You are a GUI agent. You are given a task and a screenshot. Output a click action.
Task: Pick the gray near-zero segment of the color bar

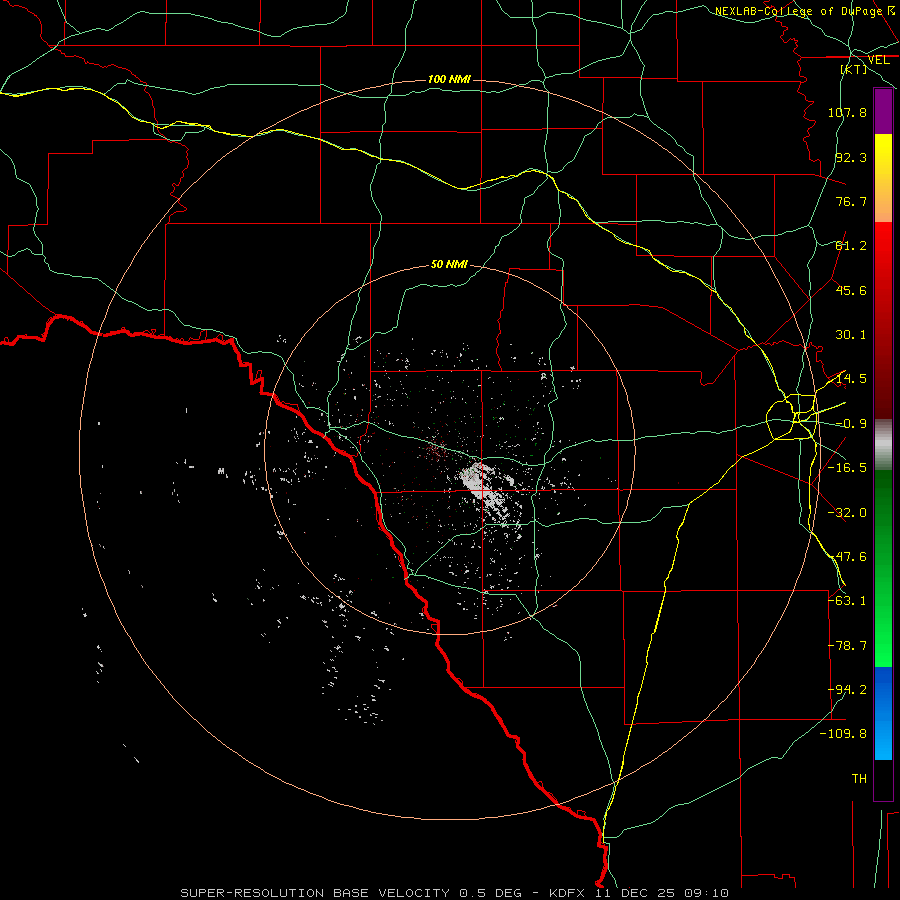[883, 445]
